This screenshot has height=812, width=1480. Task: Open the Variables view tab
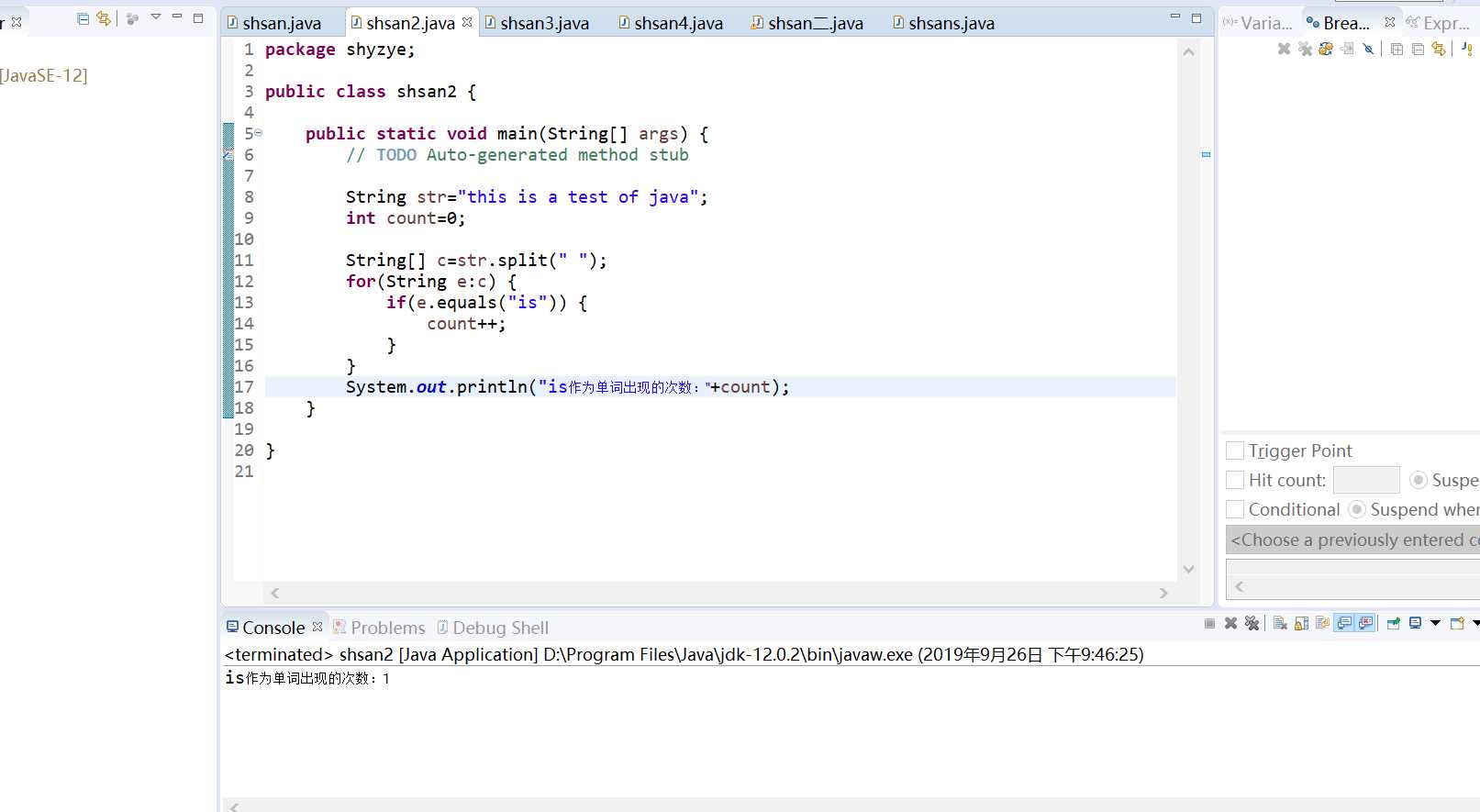(1258, 23)
